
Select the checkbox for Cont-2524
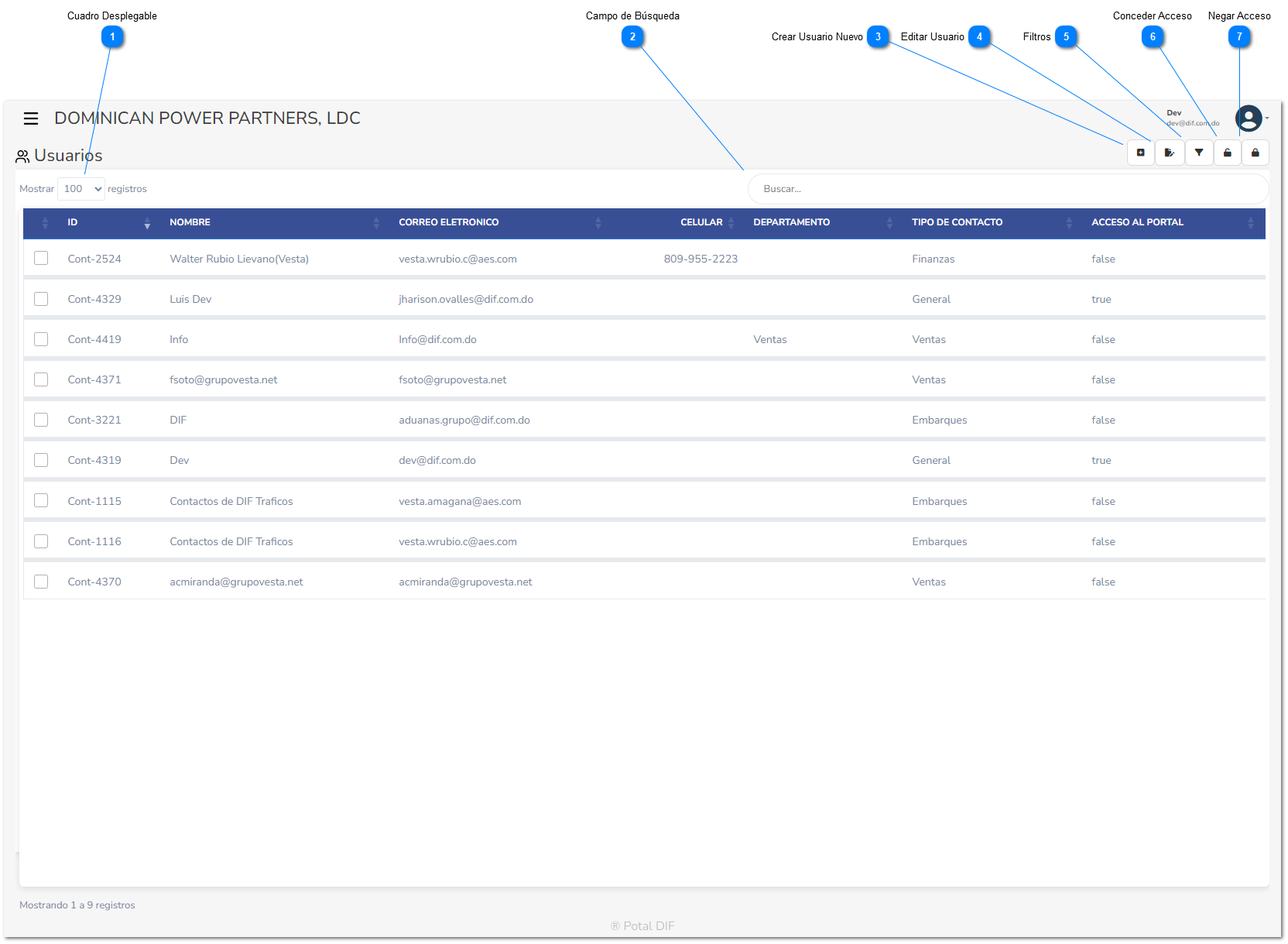pos(41,258)
